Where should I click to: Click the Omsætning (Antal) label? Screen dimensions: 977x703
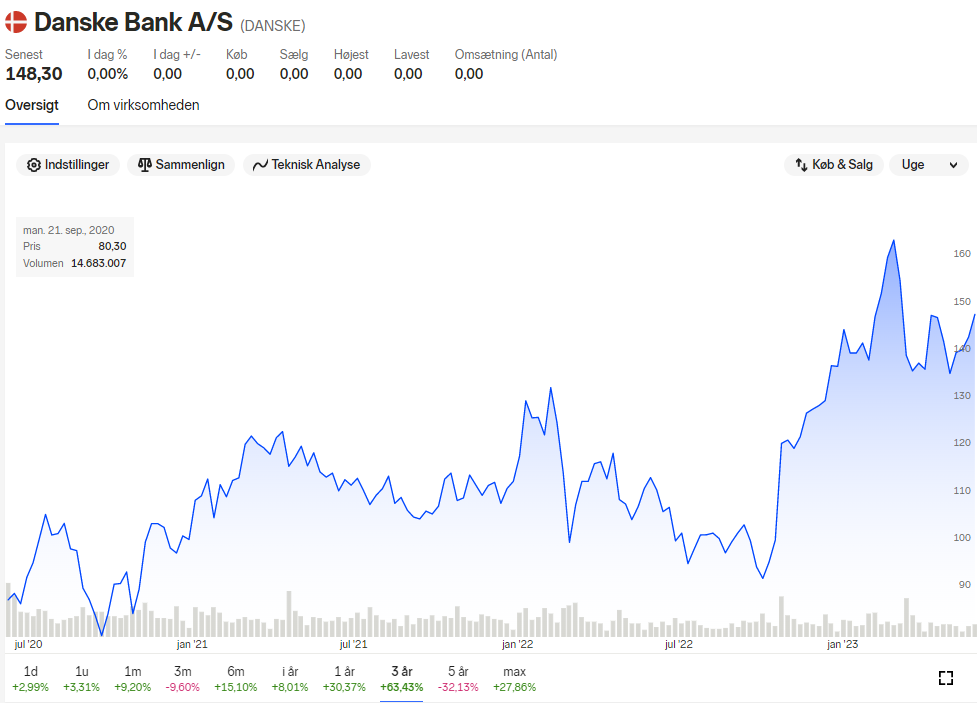[x=506, y=54]
